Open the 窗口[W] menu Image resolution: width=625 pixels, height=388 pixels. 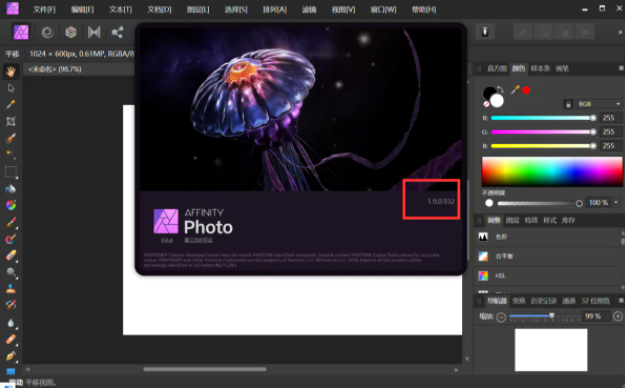coord(383,10)
